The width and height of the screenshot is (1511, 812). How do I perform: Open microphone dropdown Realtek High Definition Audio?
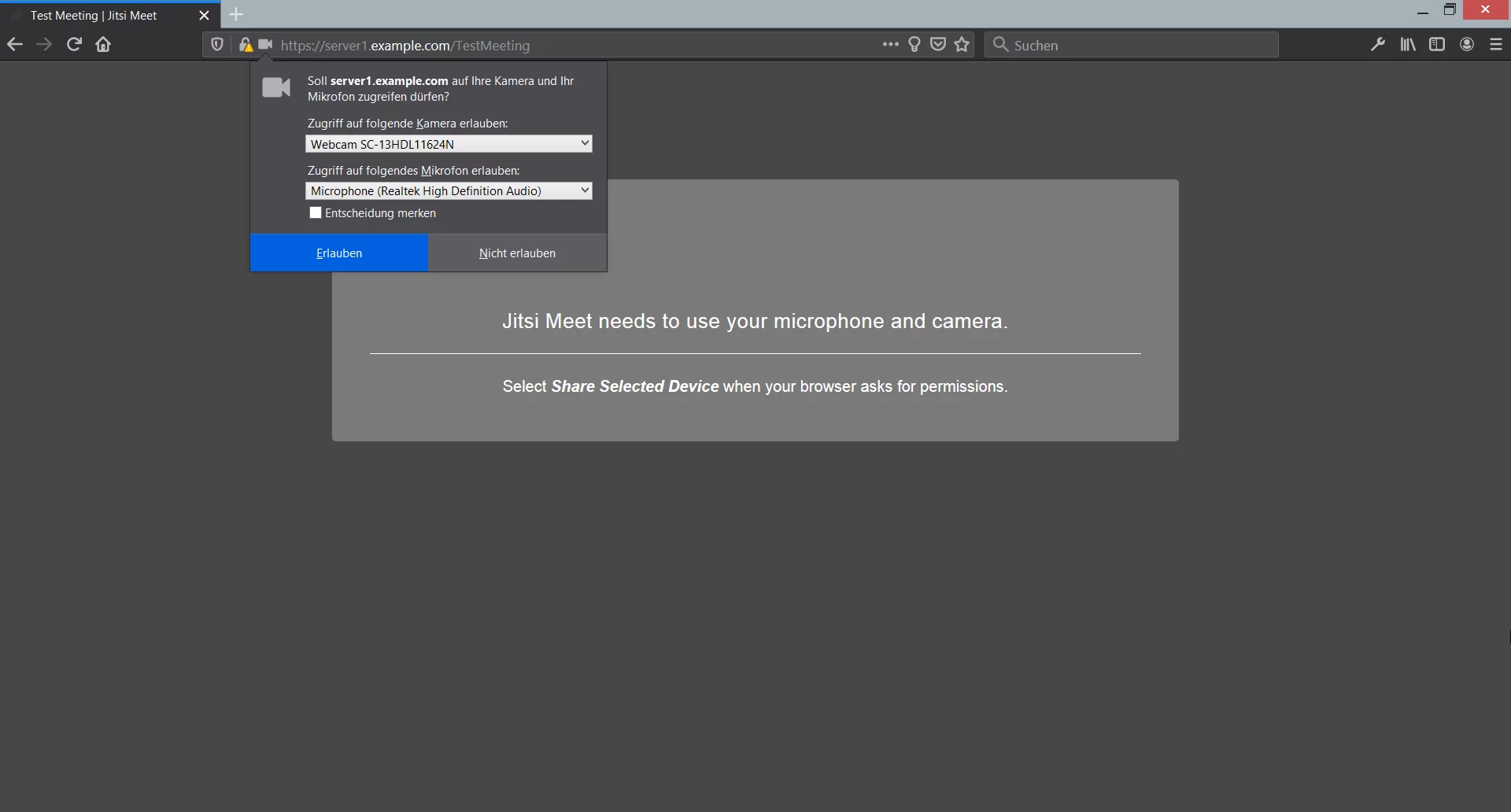(x=449, y=190)
